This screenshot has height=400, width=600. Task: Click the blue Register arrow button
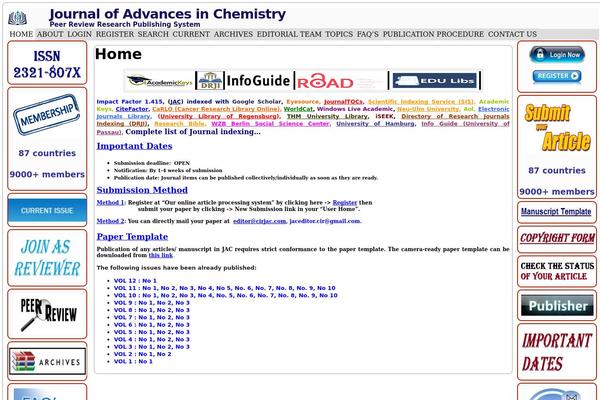tap(557, 76)
